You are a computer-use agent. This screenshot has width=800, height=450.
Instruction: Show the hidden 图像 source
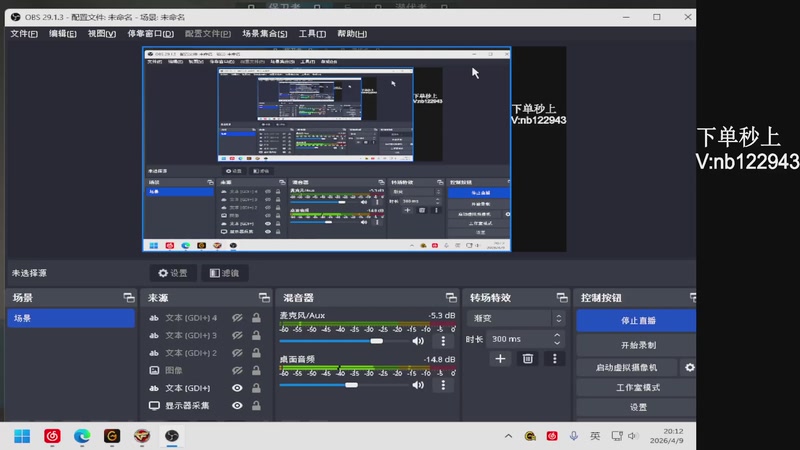237,370
